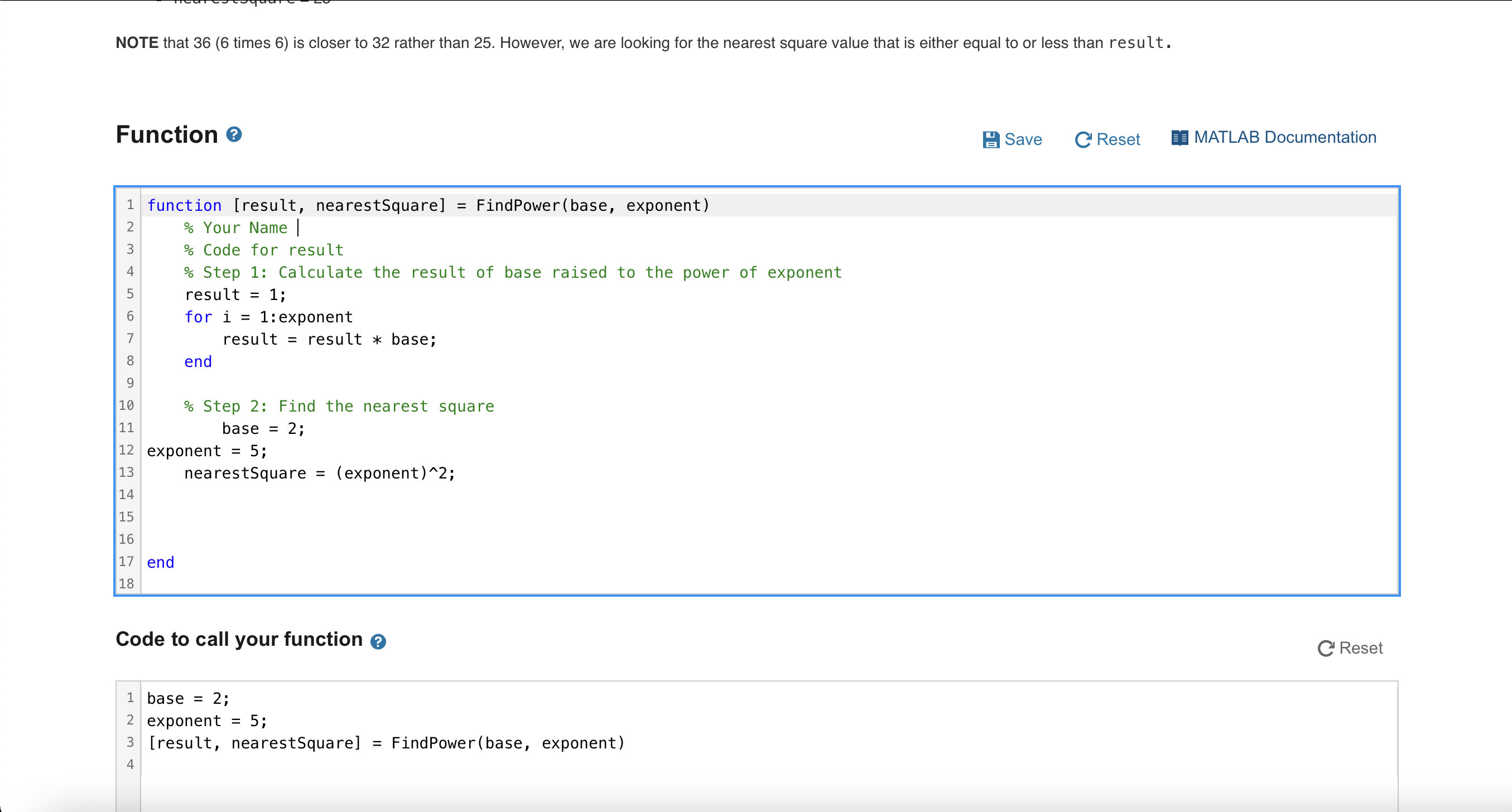Place cursor on line 5 result = 1;
The width and height of the screenshot is (1512, 812).
coord(234,294)
